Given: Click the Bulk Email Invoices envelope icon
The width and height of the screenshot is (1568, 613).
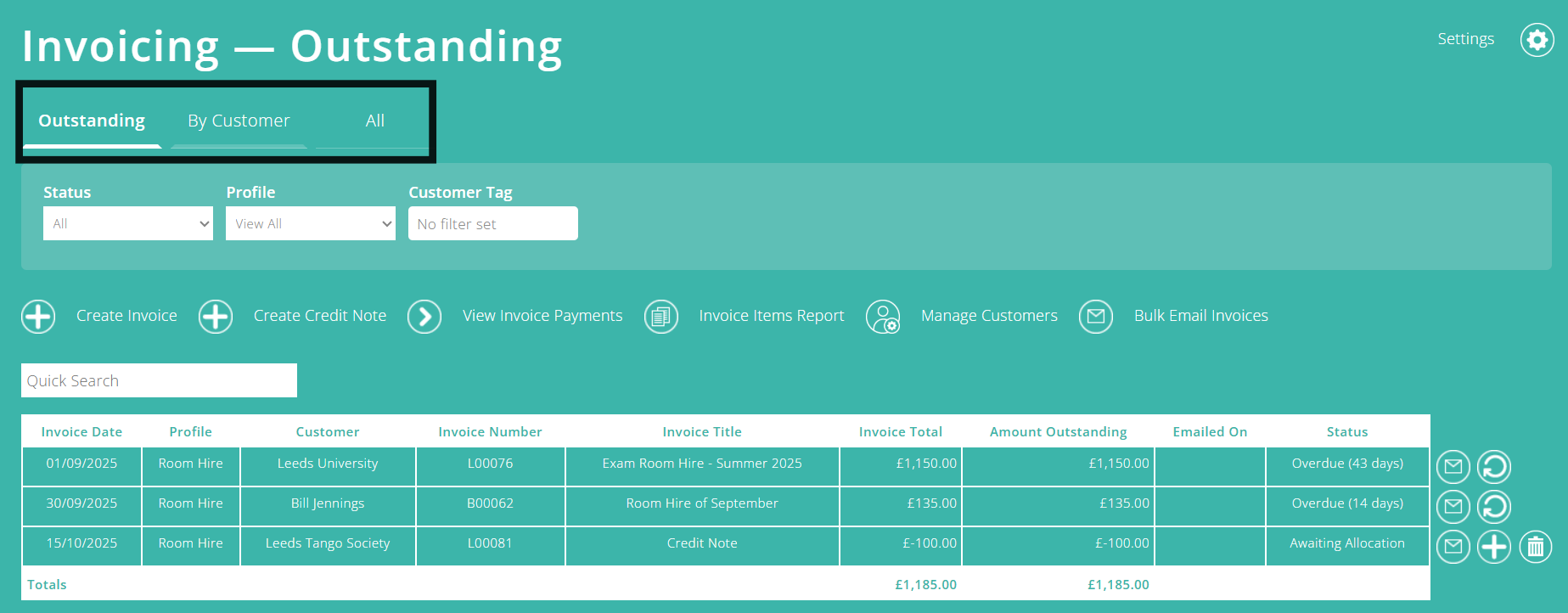Looking at the screenshot, I should pos(1096,317).
